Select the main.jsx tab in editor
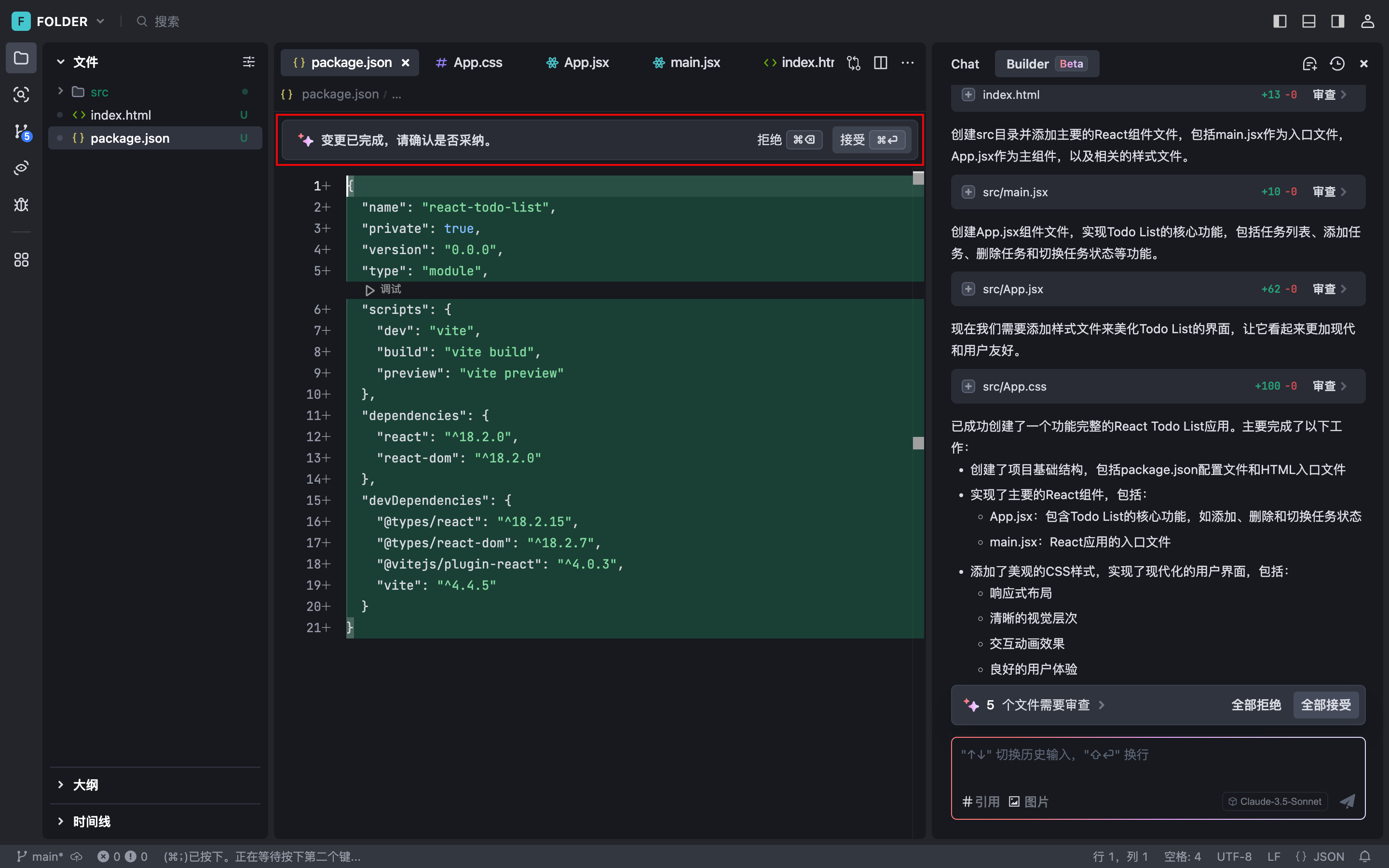Screen dimensions: 1389x868 pyautogui.click(x=695, y=63)
